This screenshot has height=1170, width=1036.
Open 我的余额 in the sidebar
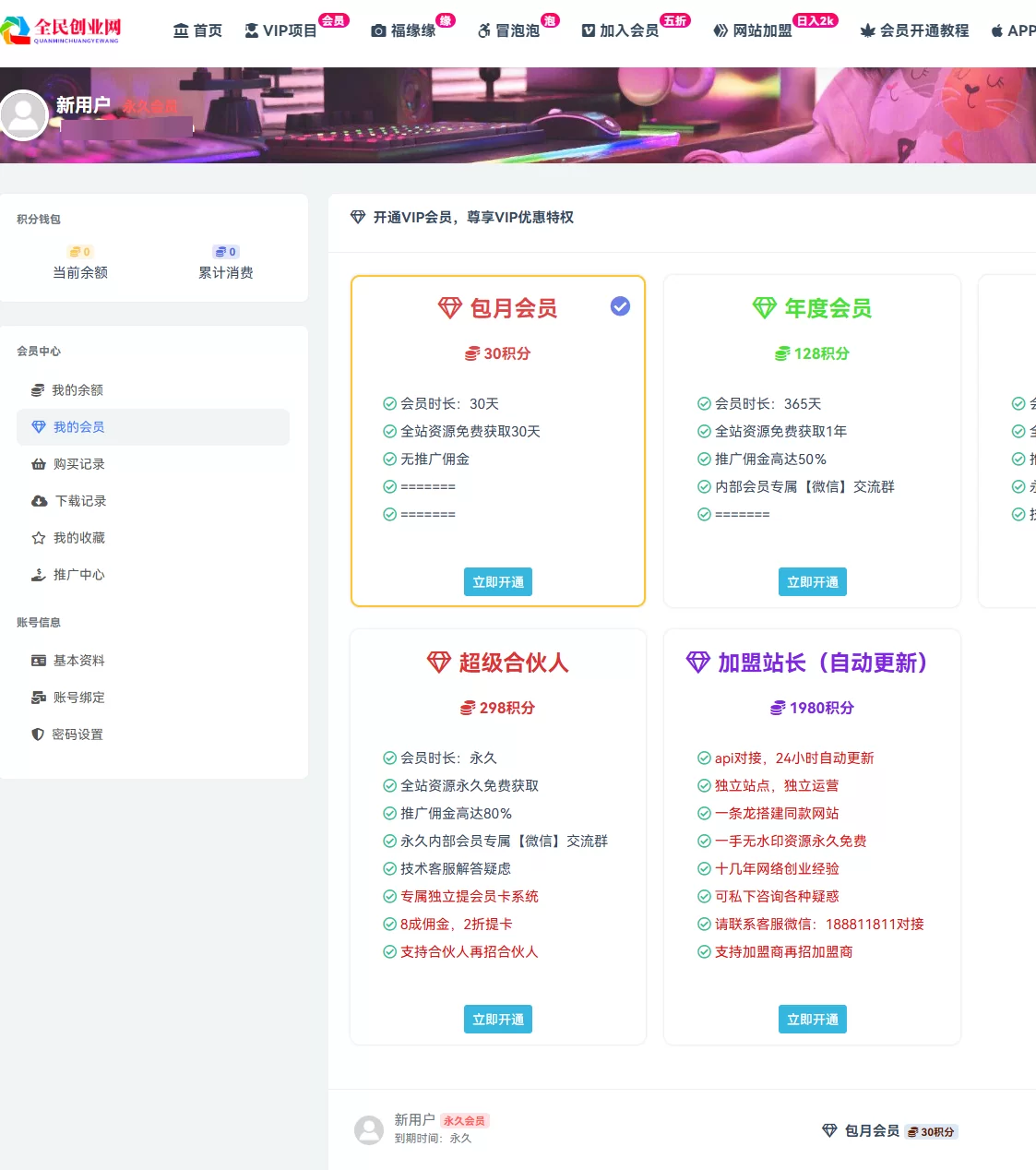153,390
